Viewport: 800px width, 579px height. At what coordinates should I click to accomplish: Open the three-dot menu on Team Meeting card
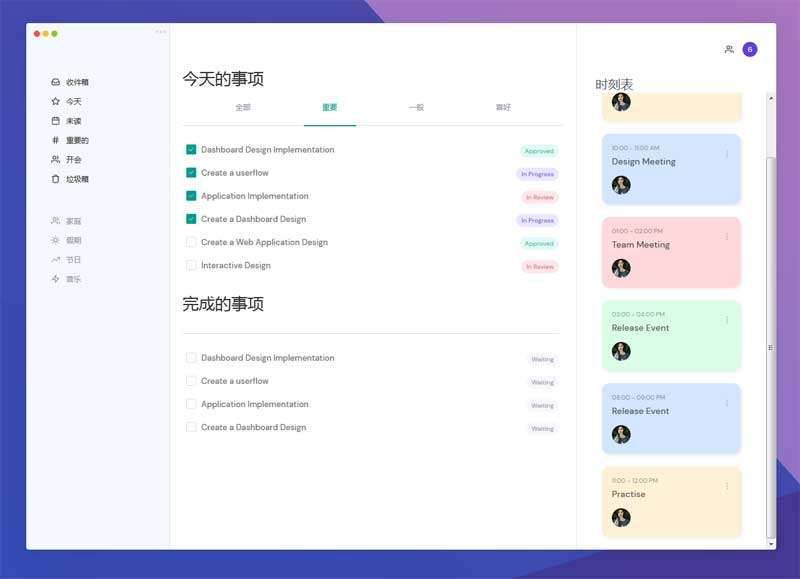coord(727,237)
